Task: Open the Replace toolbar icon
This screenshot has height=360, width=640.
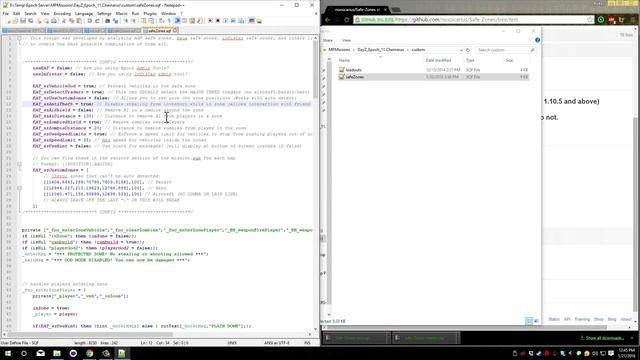Action: 116,20
